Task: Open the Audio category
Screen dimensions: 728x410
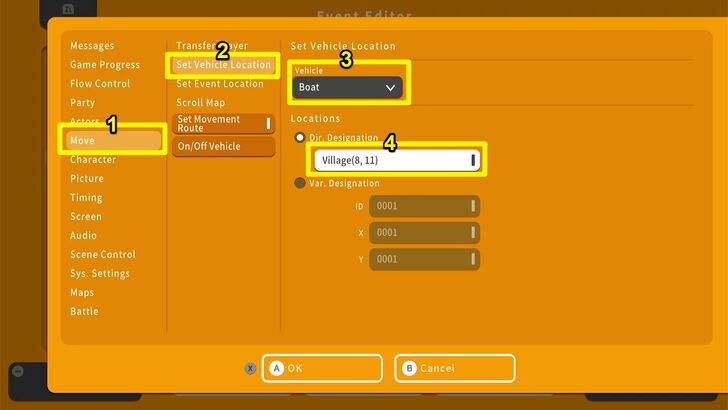Action: [x=83, y=235]
